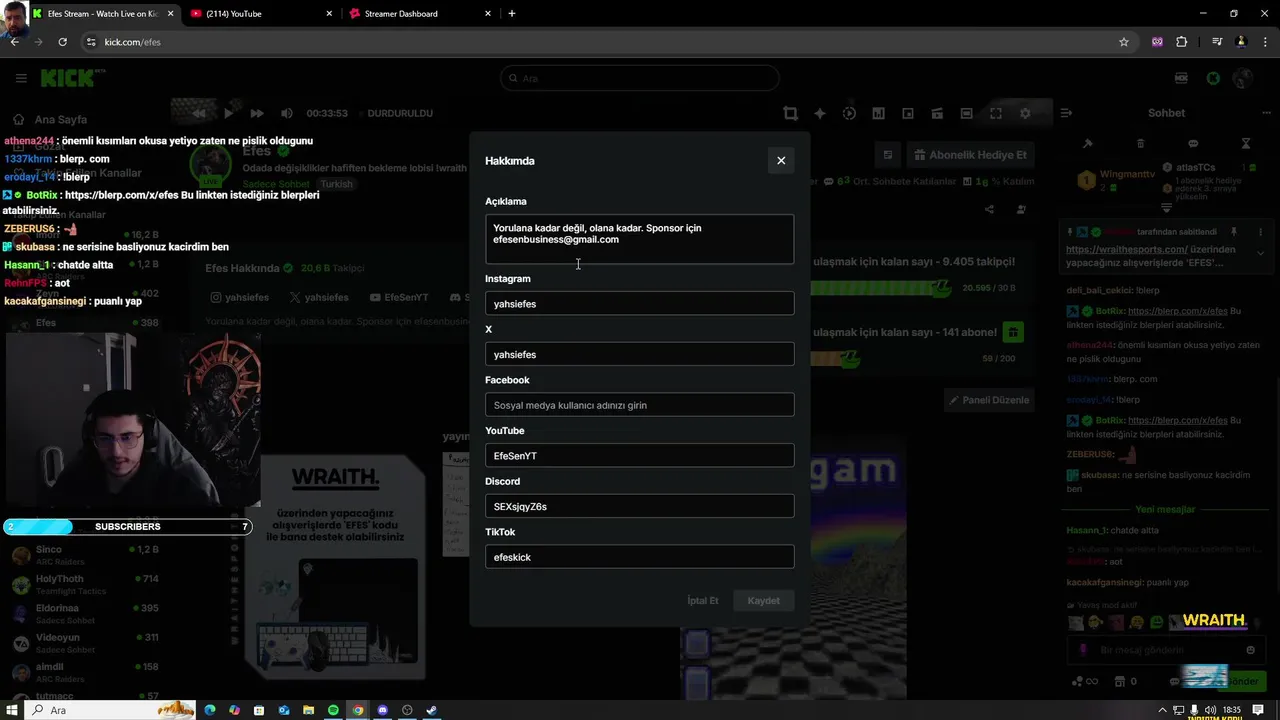Image resolution: width=1280 pixels, height=720 pixels.
Task: Click the Açıklama description text box
Action: 639,239
